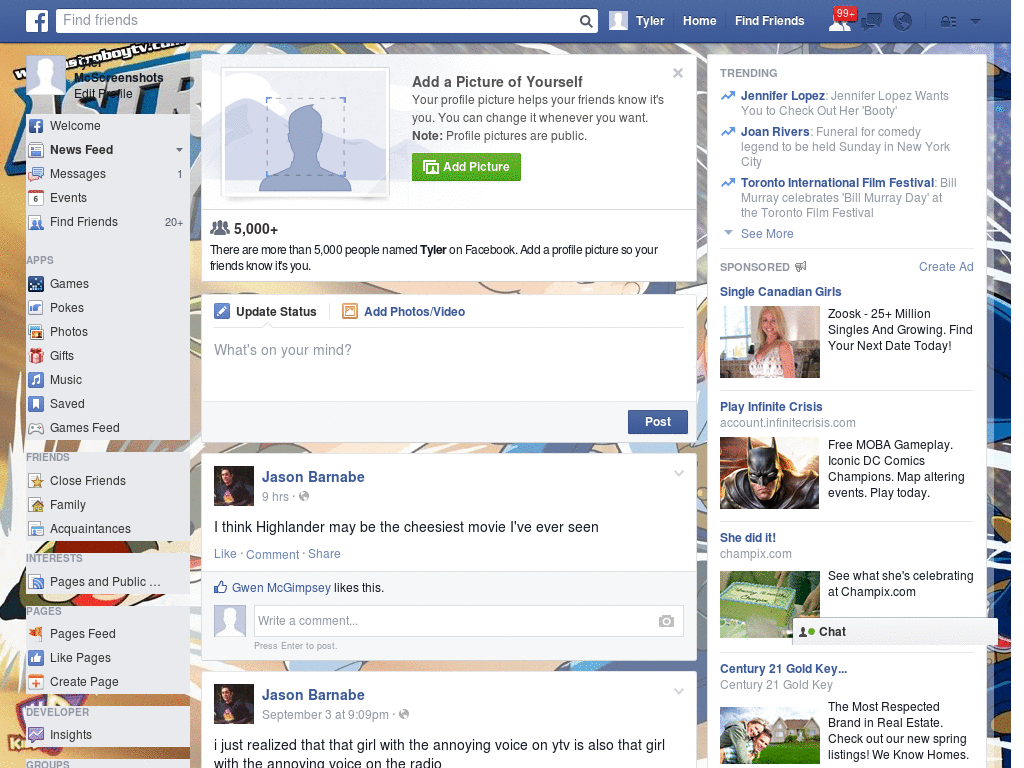Image resolution: width=1024 pixels, height=768 pixels.
Task: Open Jason Barnabe's name on Highlander post
Action: tap(313, 477)
